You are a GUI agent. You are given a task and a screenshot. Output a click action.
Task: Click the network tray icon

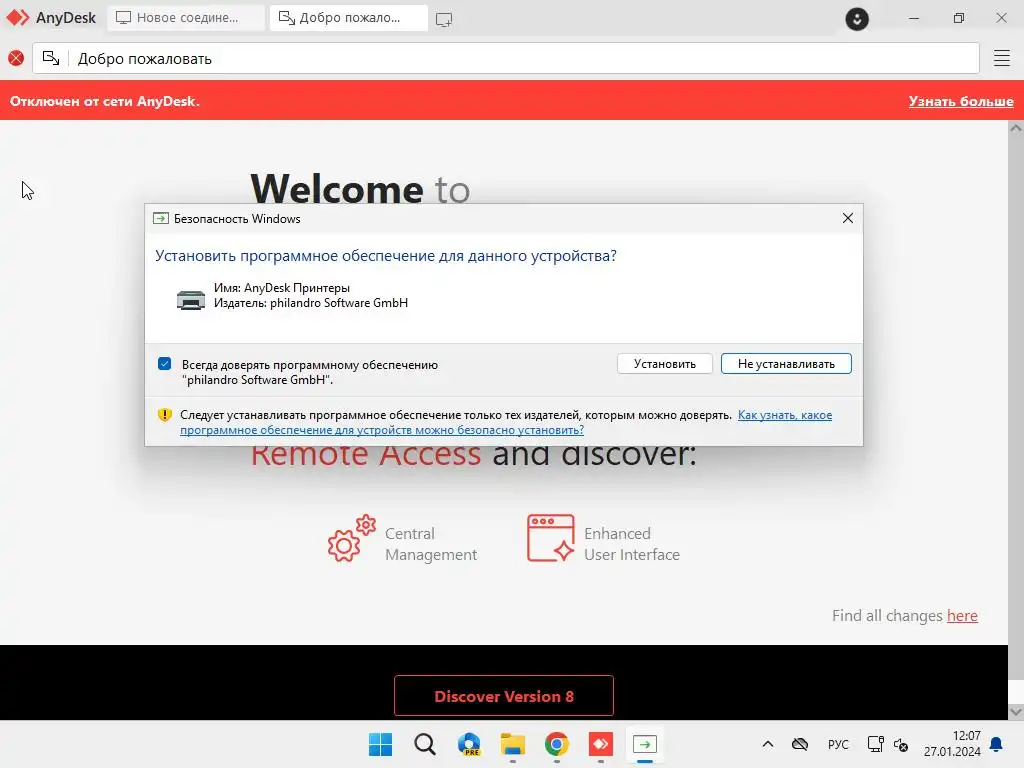point(875,744)
